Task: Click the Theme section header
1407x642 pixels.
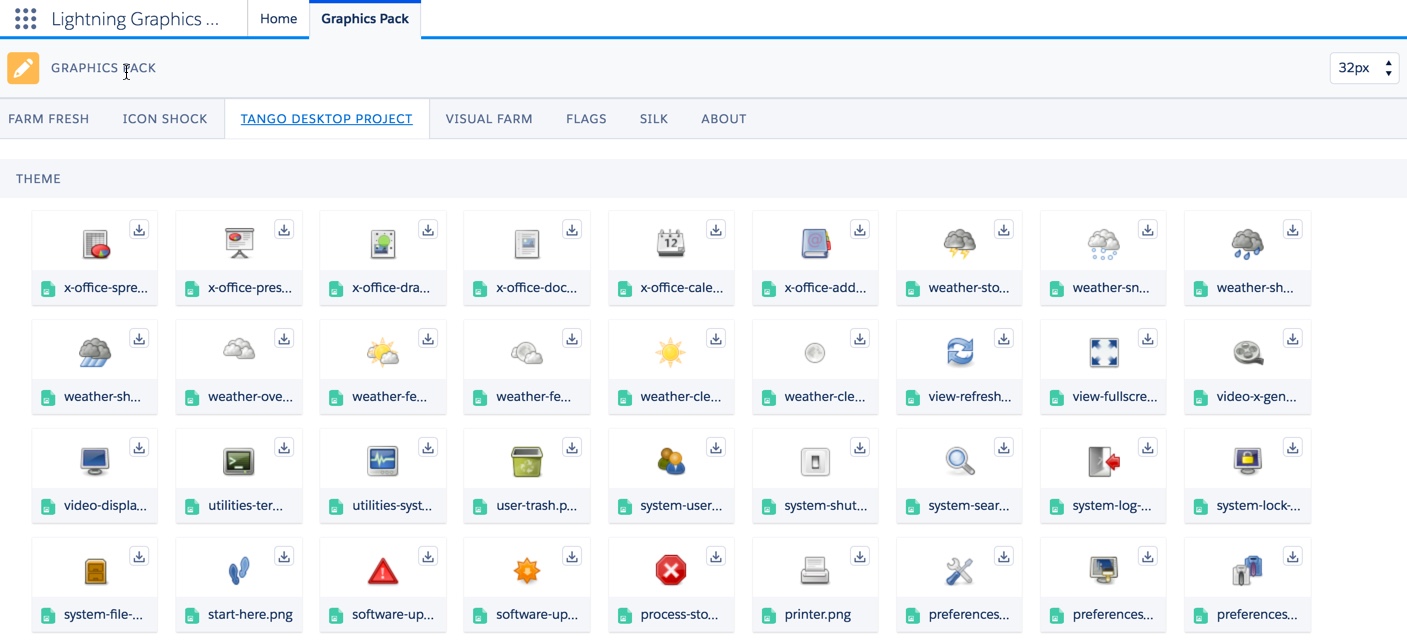Action: pos(39,179)
